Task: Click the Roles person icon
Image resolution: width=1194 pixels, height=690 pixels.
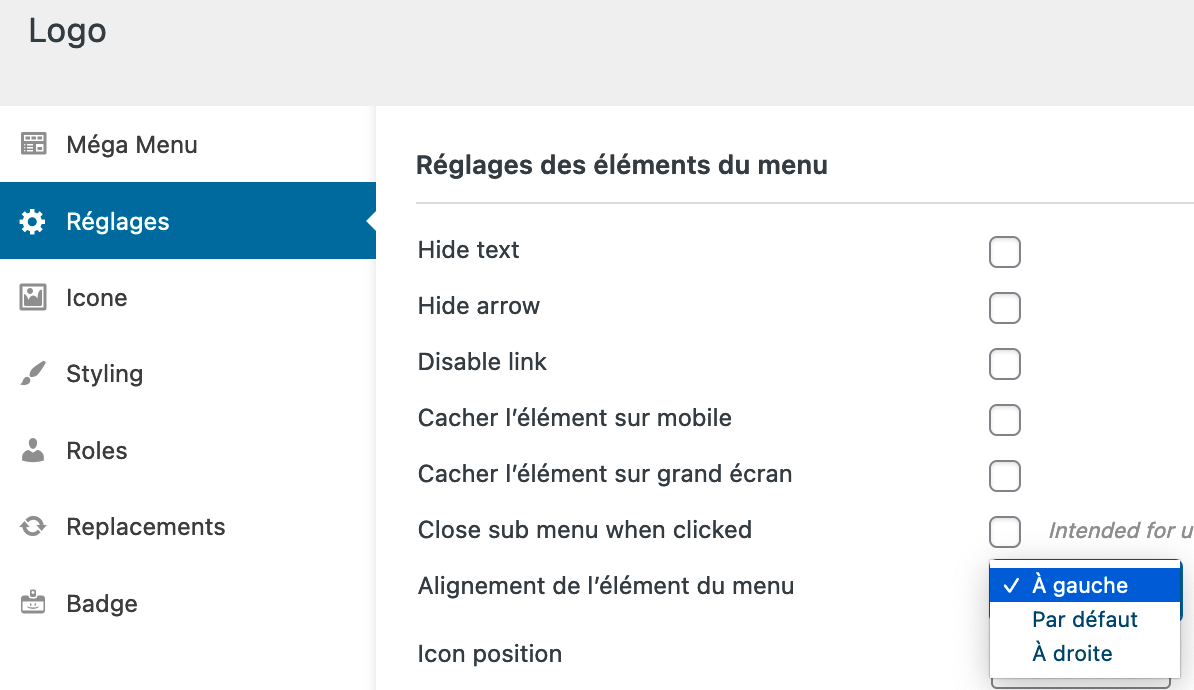Action: 34,450
